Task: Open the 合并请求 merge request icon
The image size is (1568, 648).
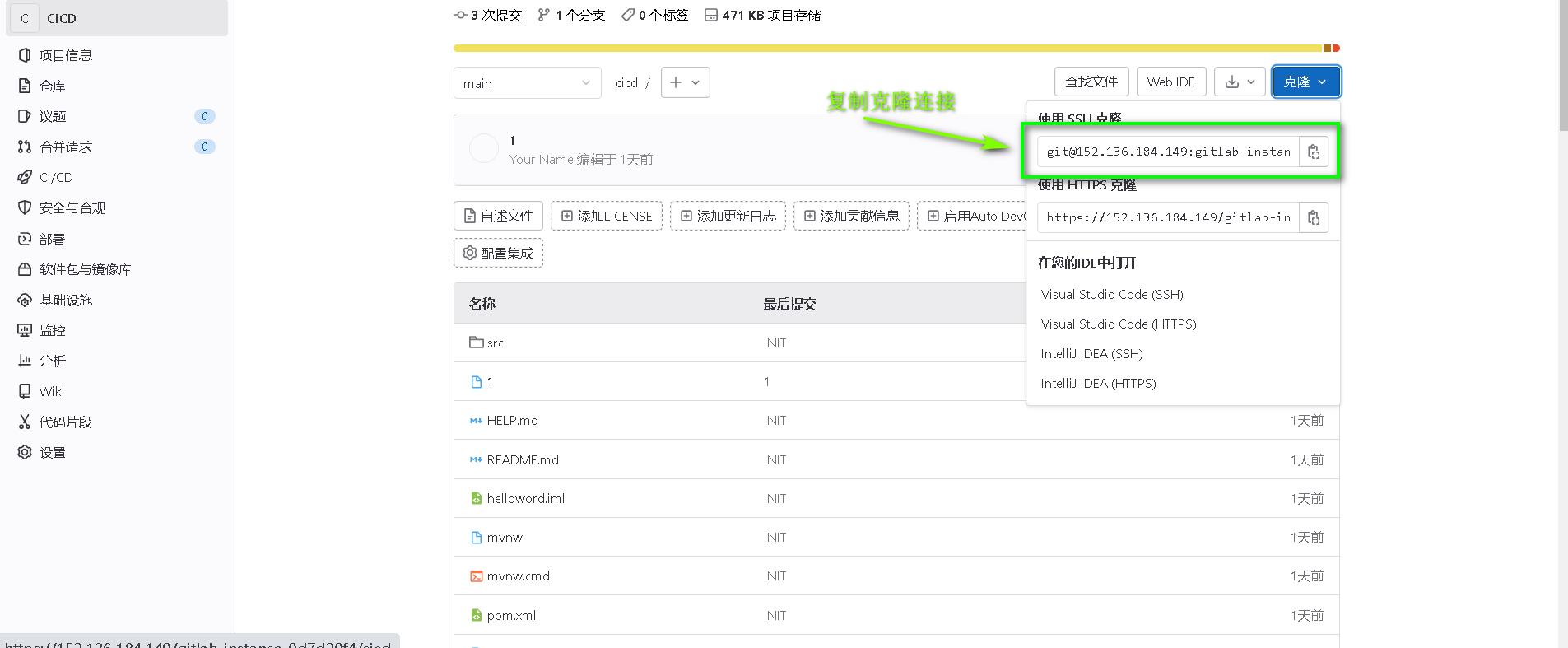Action: coord(25,147)
